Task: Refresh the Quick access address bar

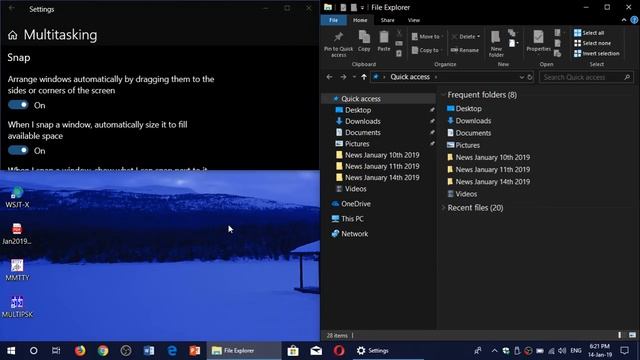Action: (x=529, y=77)
